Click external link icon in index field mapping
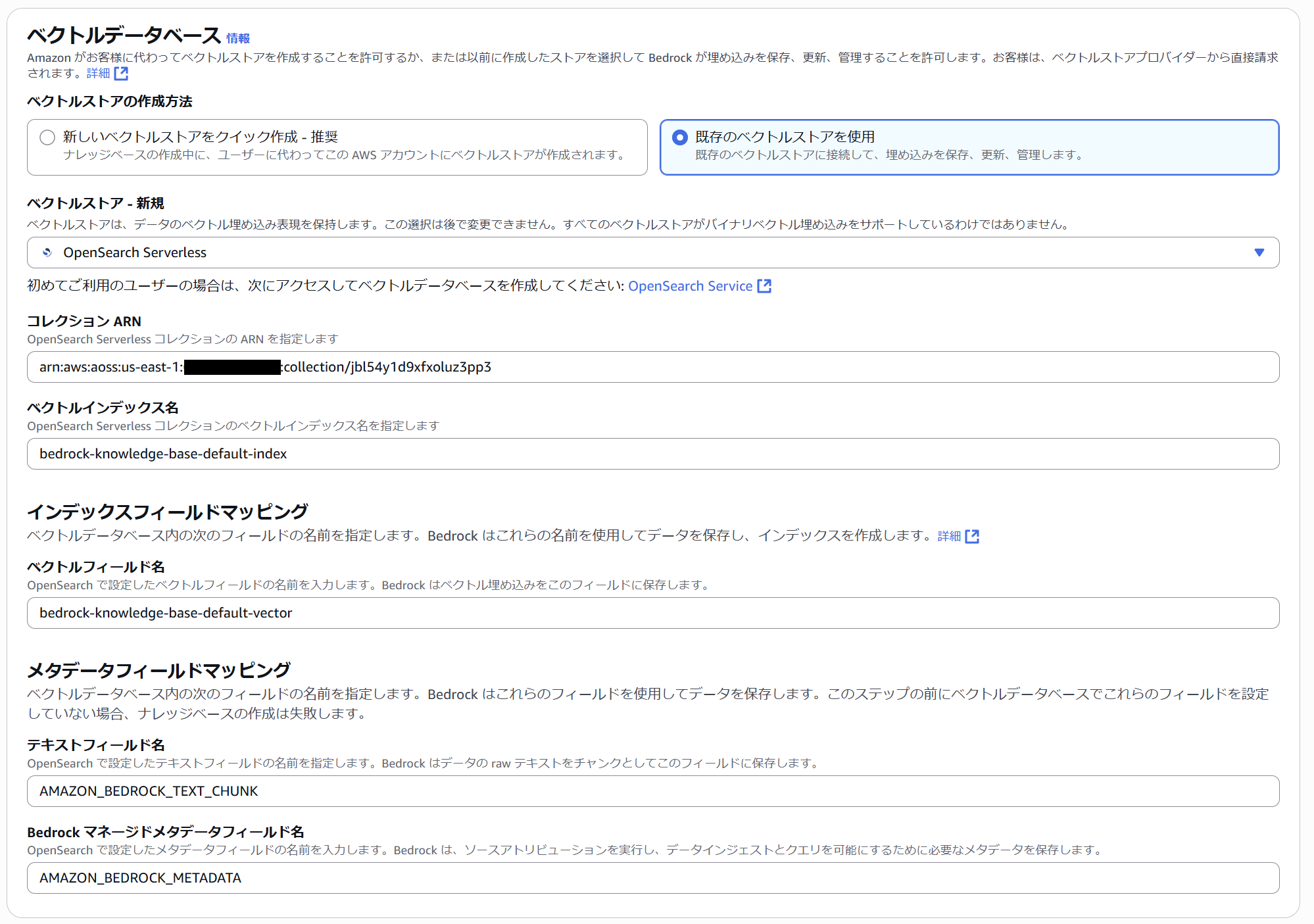 point(971,537)
